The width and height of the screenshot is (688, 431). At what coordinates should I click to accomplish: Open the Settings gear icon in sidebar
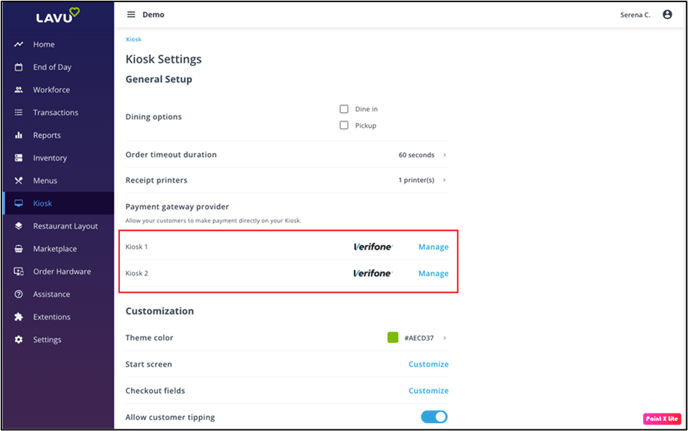(18, 339)
